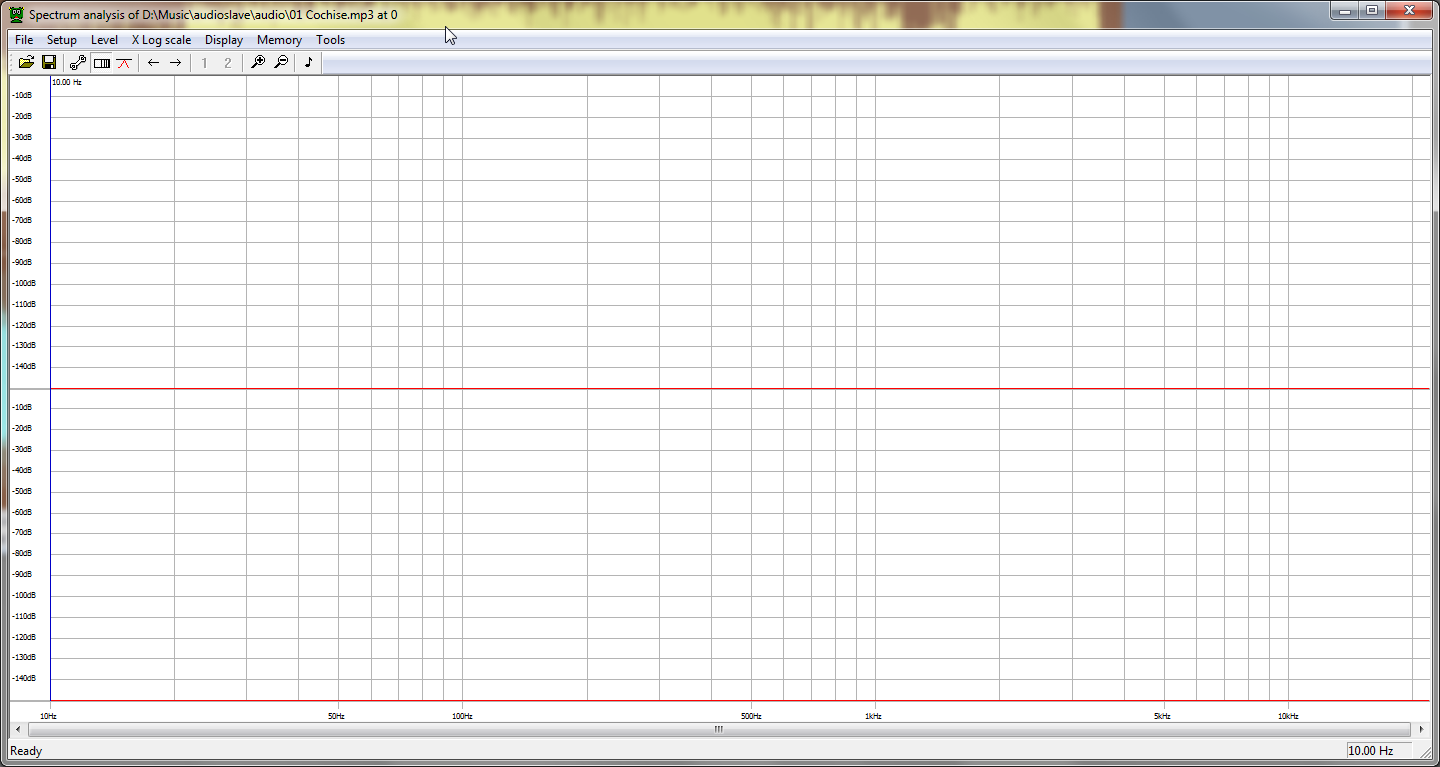The image size is (1440, 767).
Task: Maximize the Spectrum analysis window
Action: coord(1372,10)
